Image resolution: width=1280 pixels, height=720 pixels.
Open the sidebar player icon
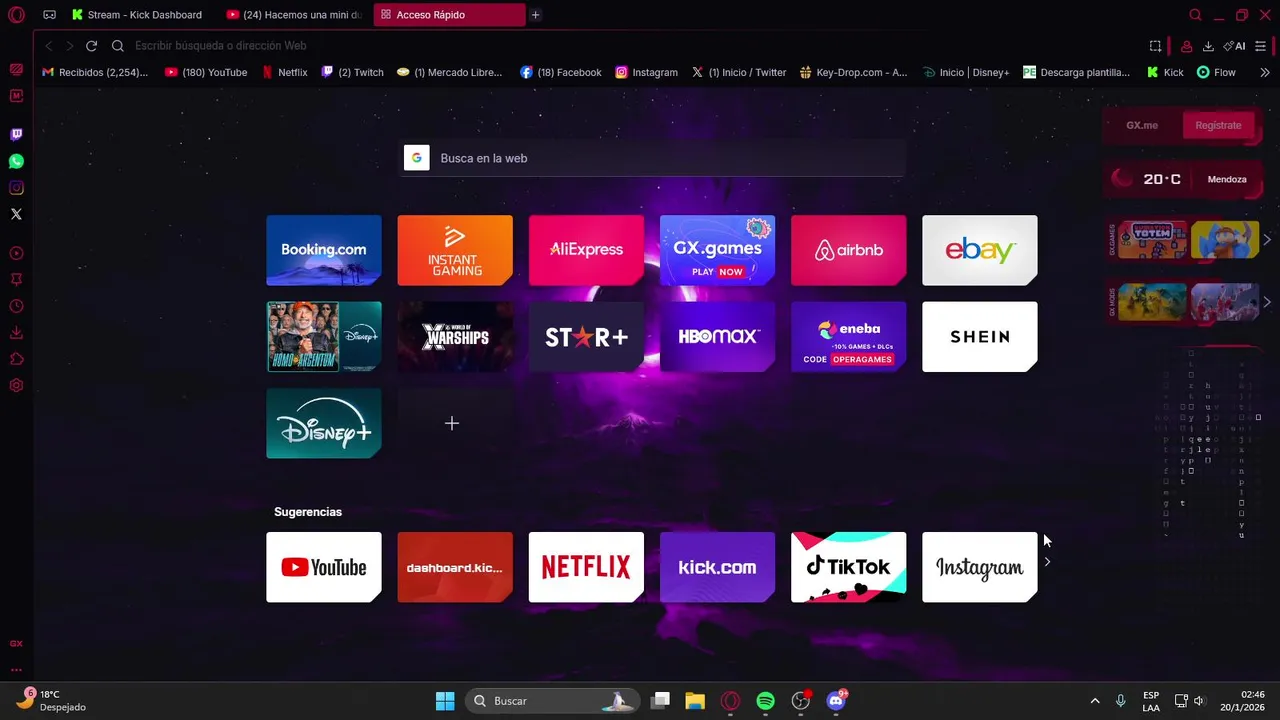pos(16,253)
